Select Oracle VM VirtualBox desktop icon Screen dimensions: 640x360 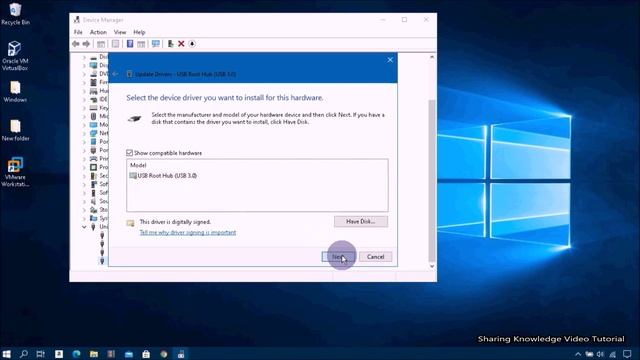click(x=15, y=56)
